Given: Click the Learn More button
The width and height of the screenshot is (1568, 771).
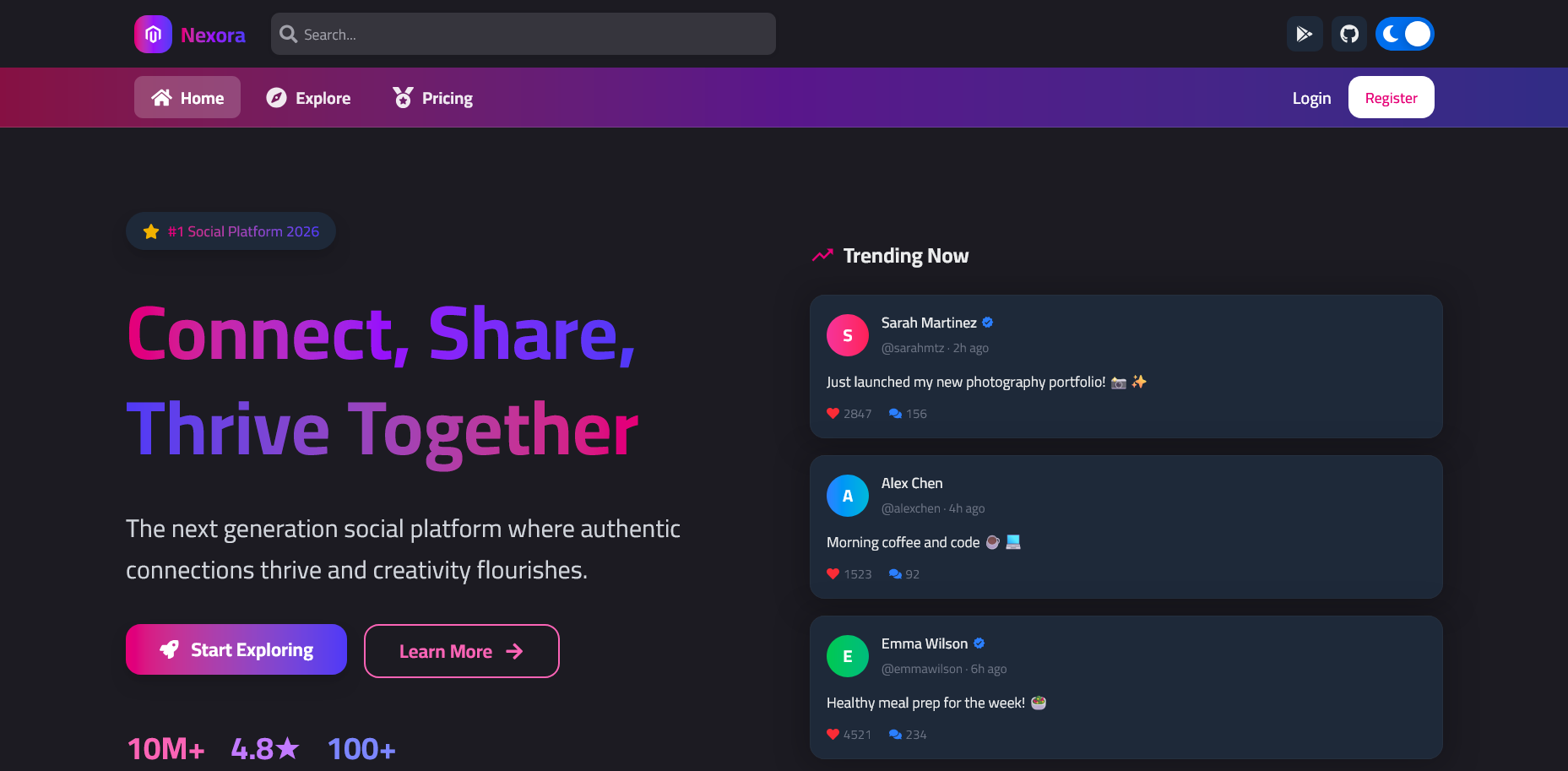Looking at the screenshot, I should pyautogui.click(x=461, y=651).
